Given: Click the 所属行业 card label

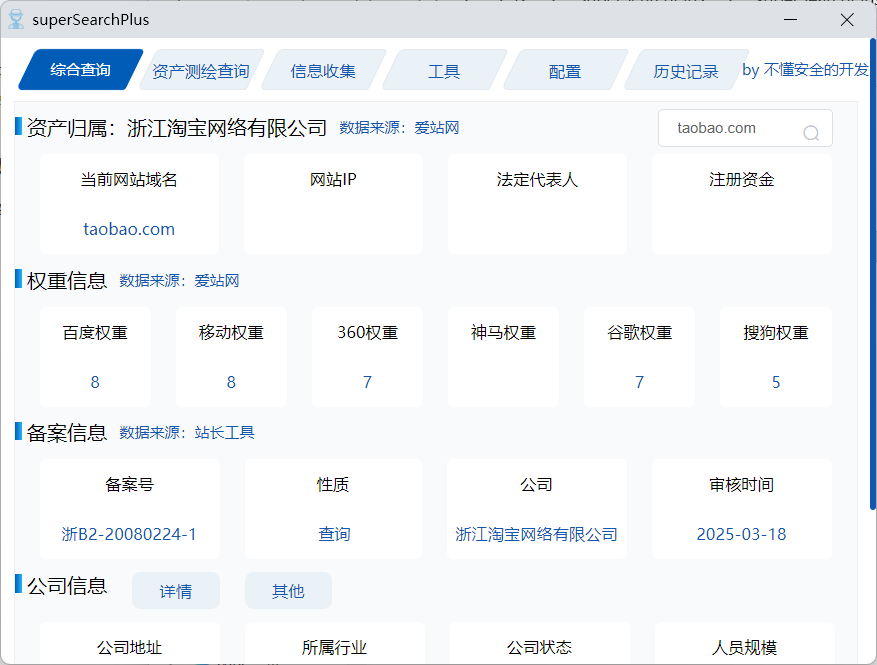Looking at the screenshot, I should click(334, 648).
